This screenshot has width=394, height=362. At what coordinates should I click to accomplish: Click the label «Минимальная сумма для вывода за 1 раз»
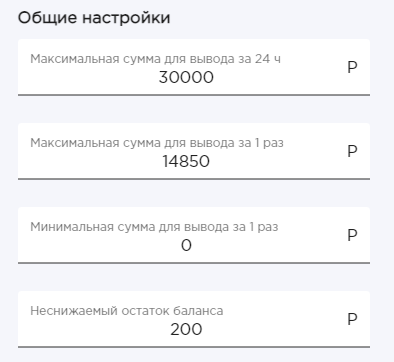coord(154,227)
